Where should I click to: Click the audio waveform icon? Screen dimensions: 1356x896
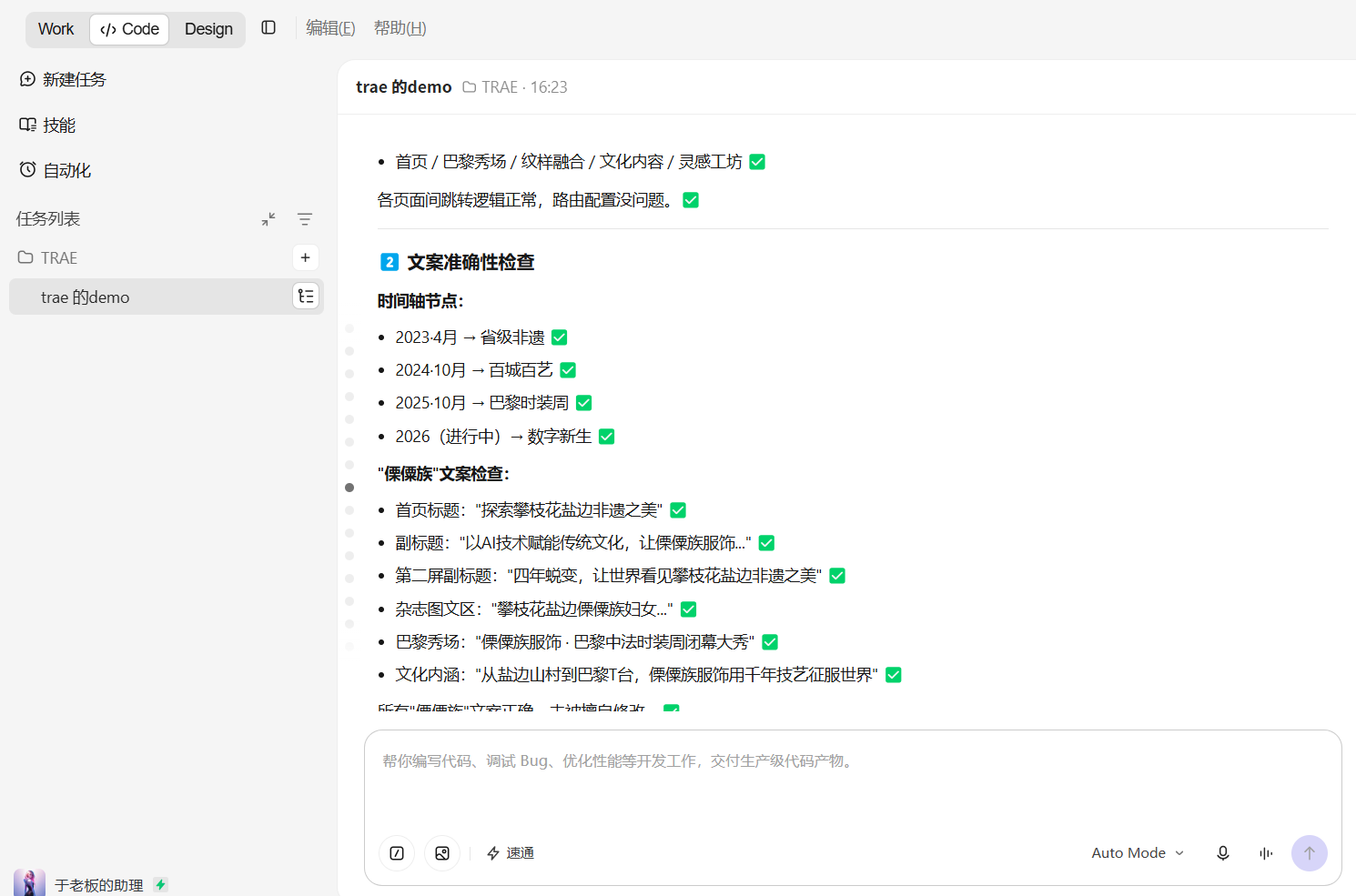coord(1266,853)
